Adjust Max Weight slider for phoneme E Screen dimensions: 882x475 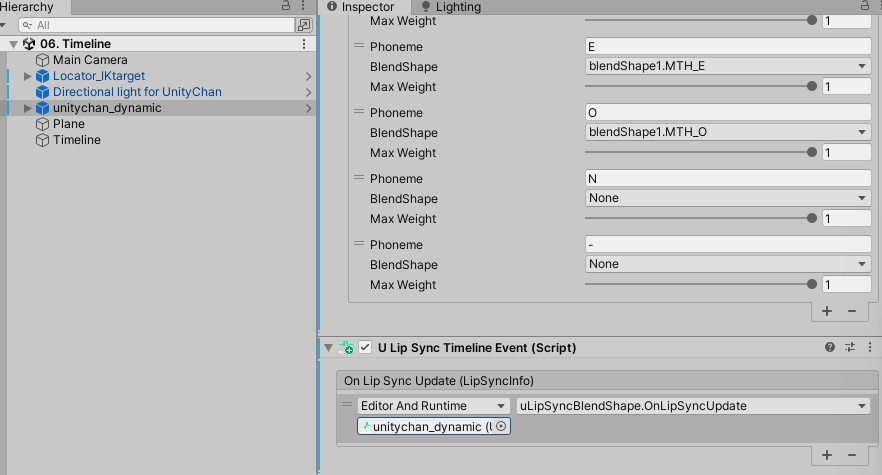(x=701, y=86)
